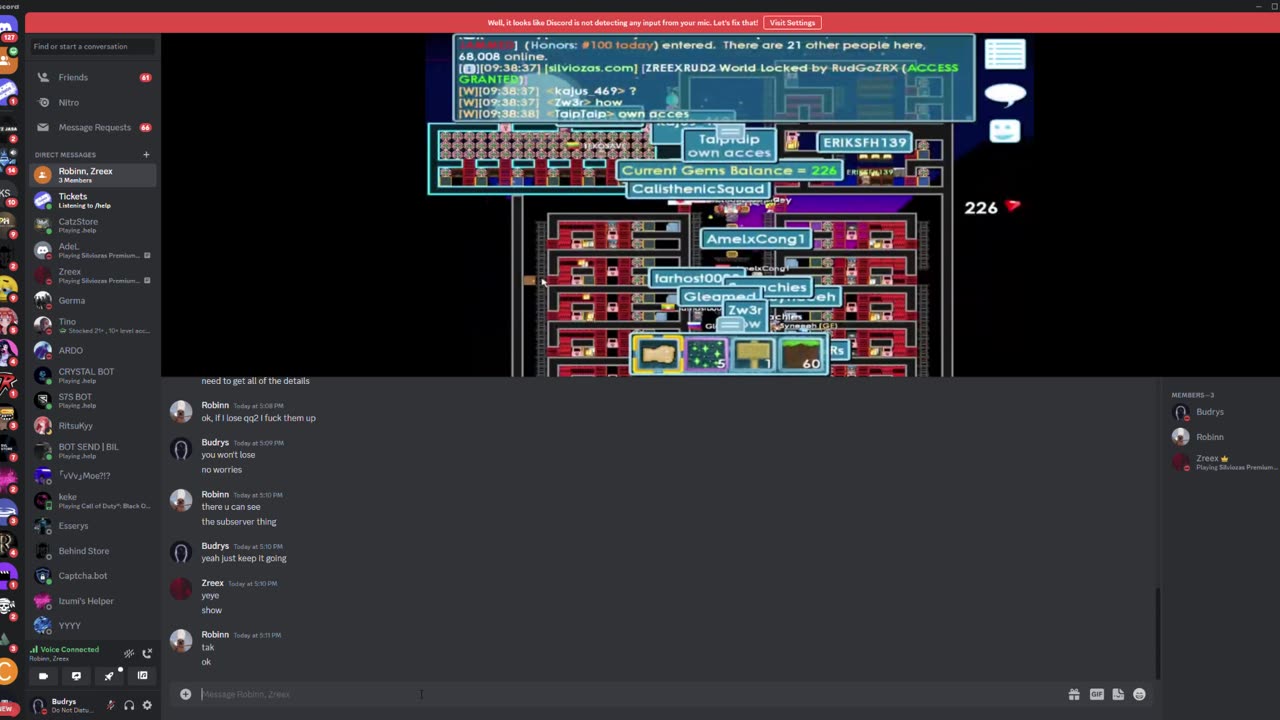Open the YYYY conversation
The height and width of the screenshot is (720, 1280).
click(93, 626)
